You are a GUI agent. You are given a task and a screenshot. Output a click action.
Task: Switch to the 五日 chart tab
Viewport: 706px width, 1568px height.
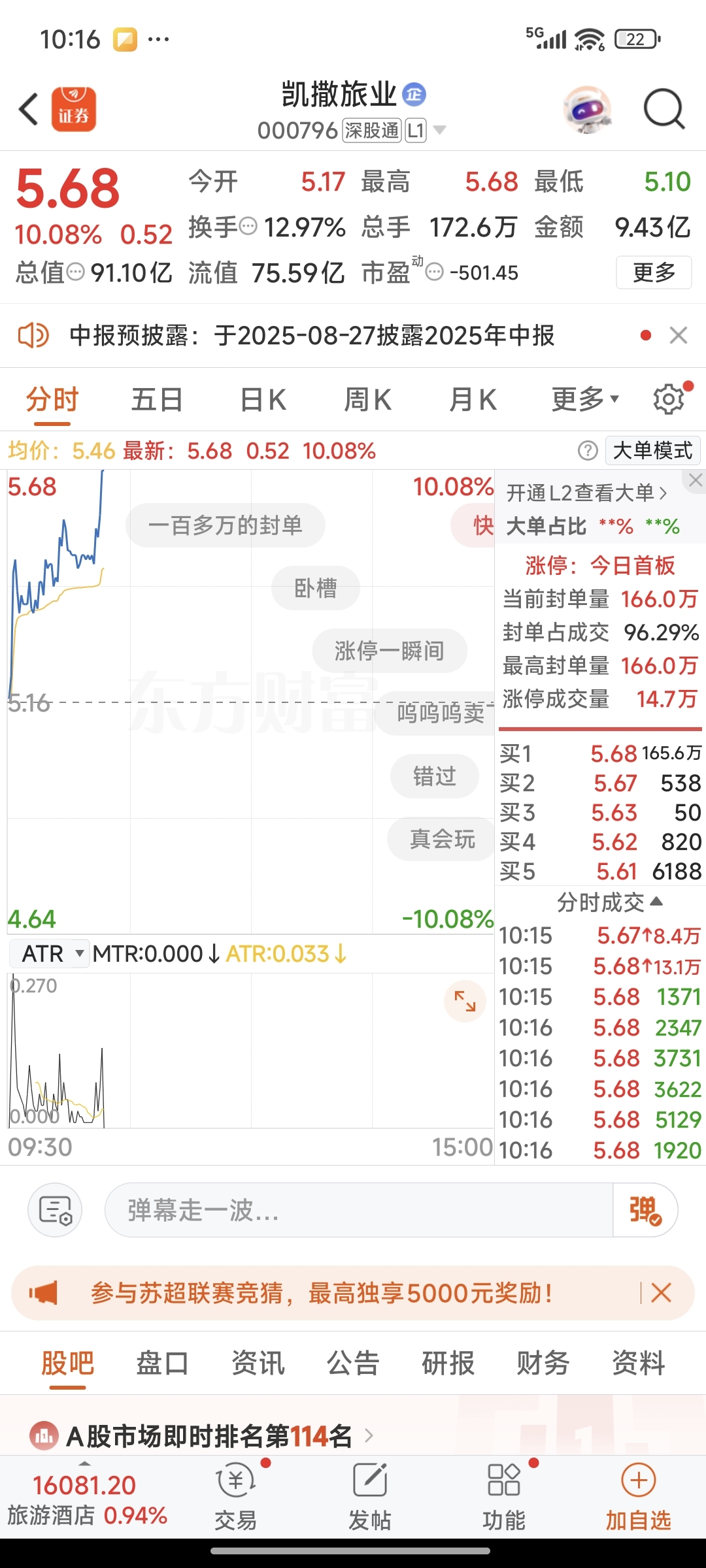157,399
